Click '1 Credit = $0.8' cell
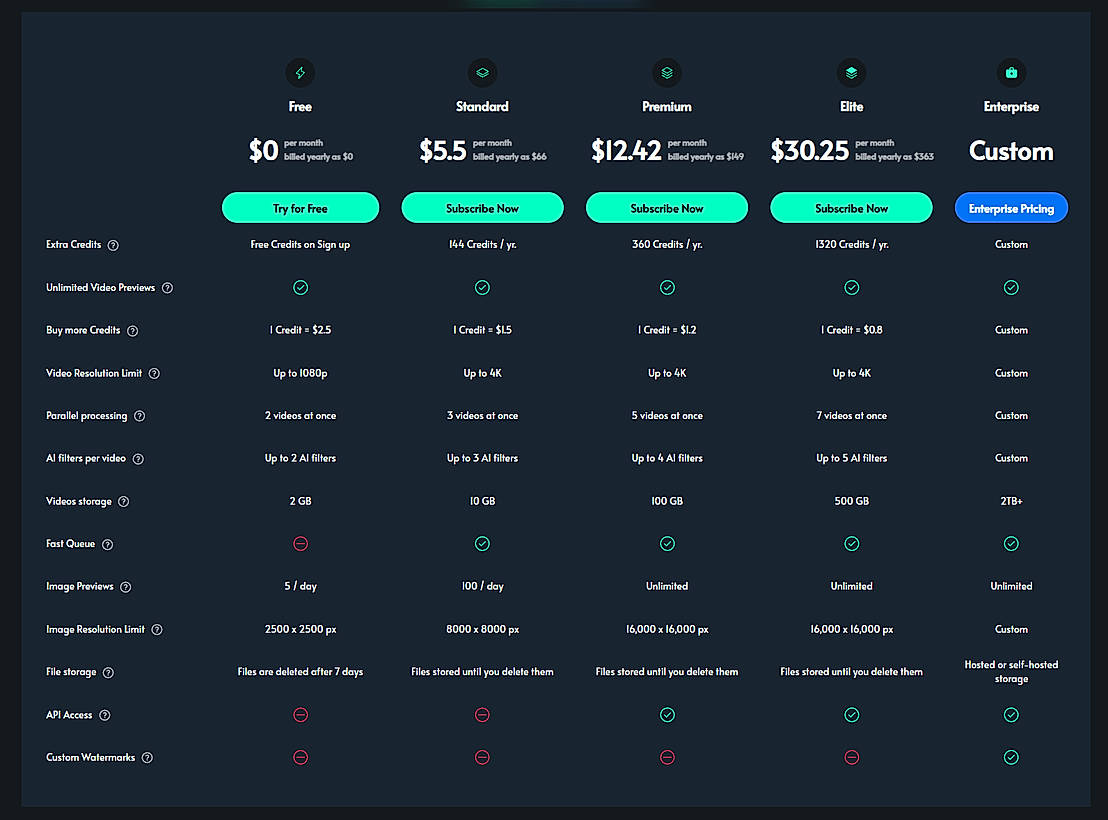The image size is (1108, 820). (851, 330)
